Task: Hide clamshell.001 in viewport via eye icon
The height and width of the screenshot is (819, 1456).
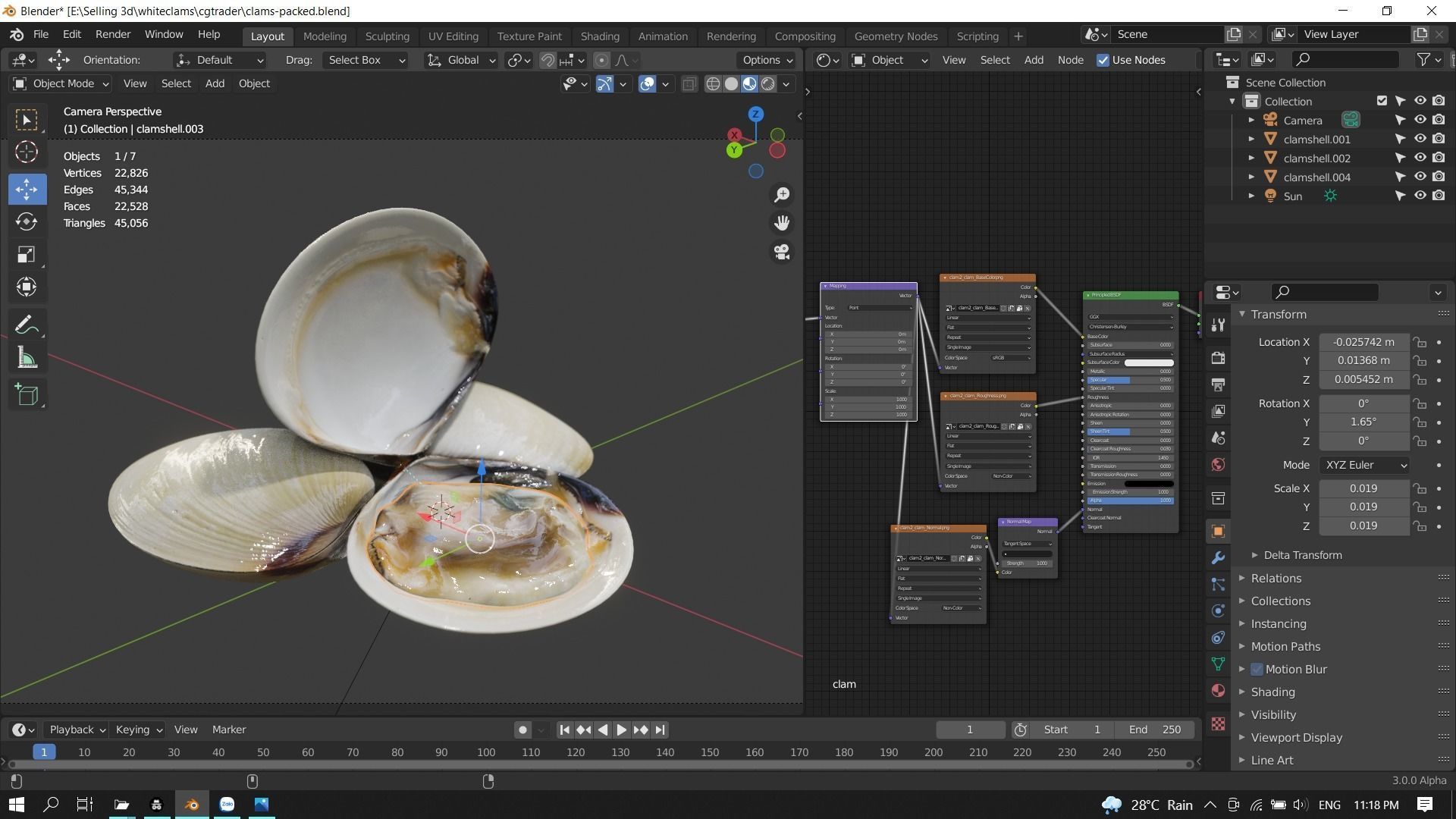Action: click(1420, 139)
